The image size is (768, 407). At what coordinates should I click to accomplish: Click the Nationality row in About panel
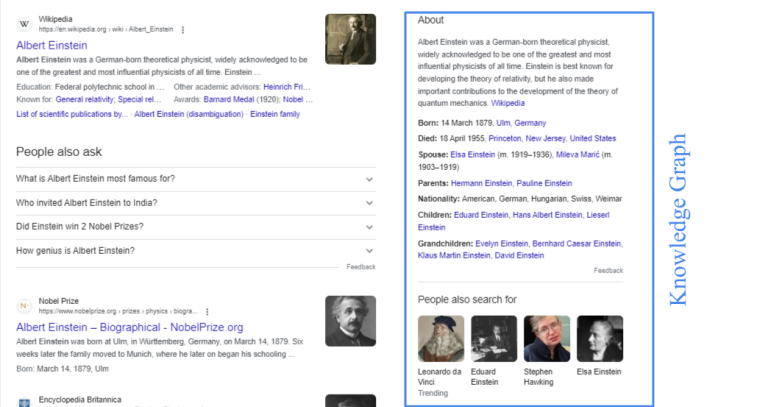click(x=520, y=199)
